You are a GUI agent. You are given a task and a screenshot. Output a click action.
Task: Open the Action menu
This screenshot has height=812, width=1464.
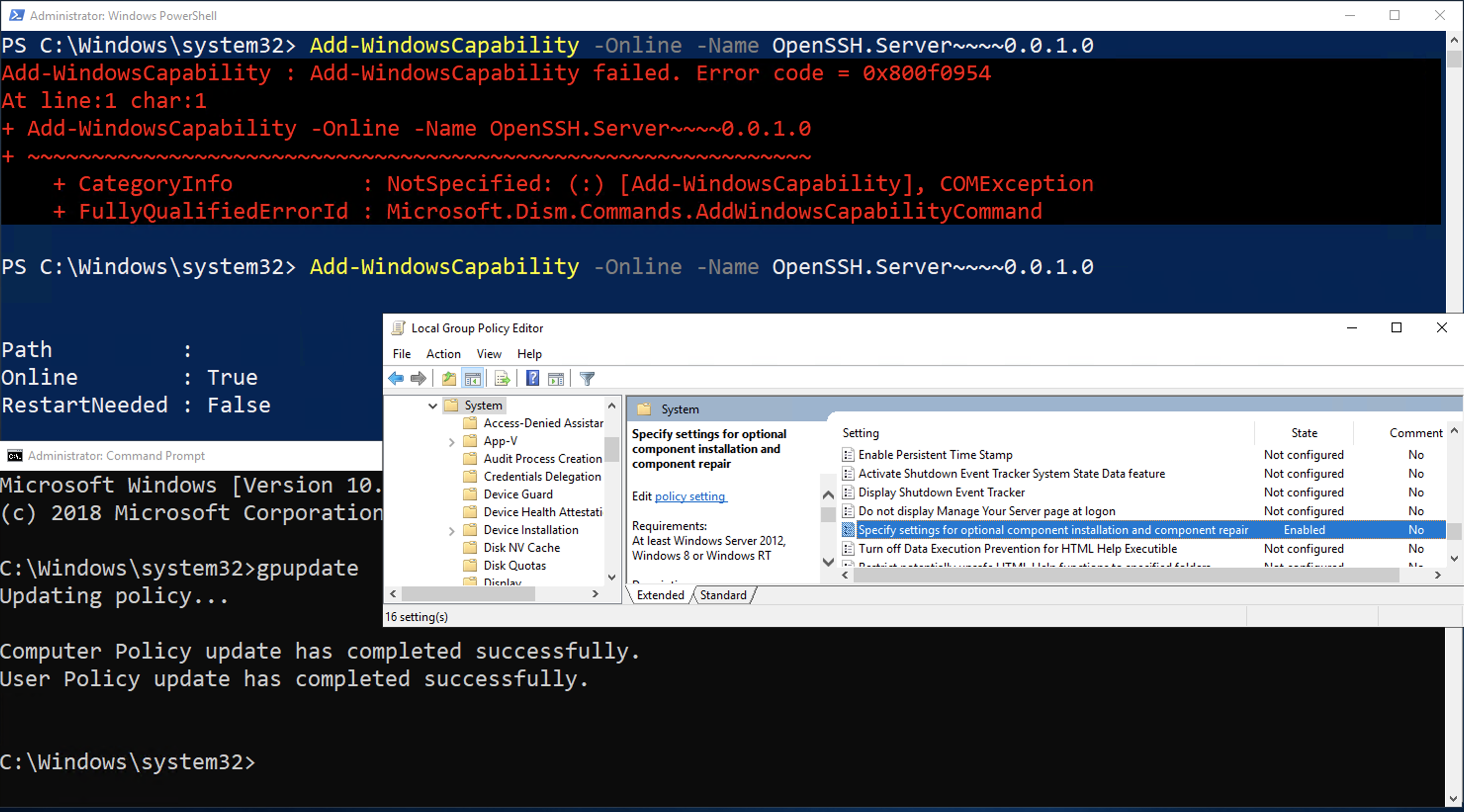coord(443,354)
